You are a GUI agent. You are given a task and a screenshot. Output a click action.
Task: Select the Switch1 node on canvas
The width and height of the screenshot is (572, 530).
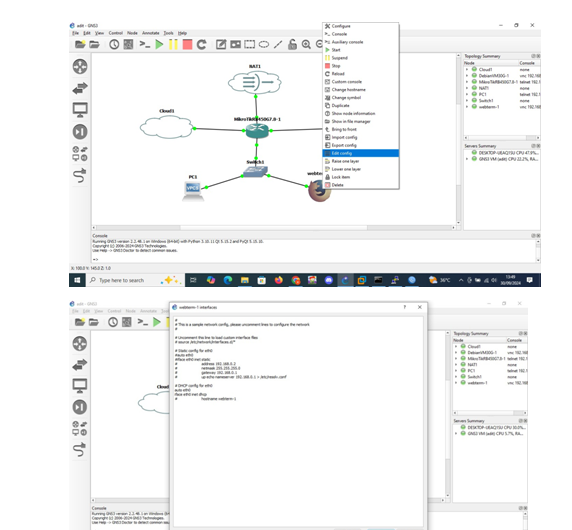point(255,171)
